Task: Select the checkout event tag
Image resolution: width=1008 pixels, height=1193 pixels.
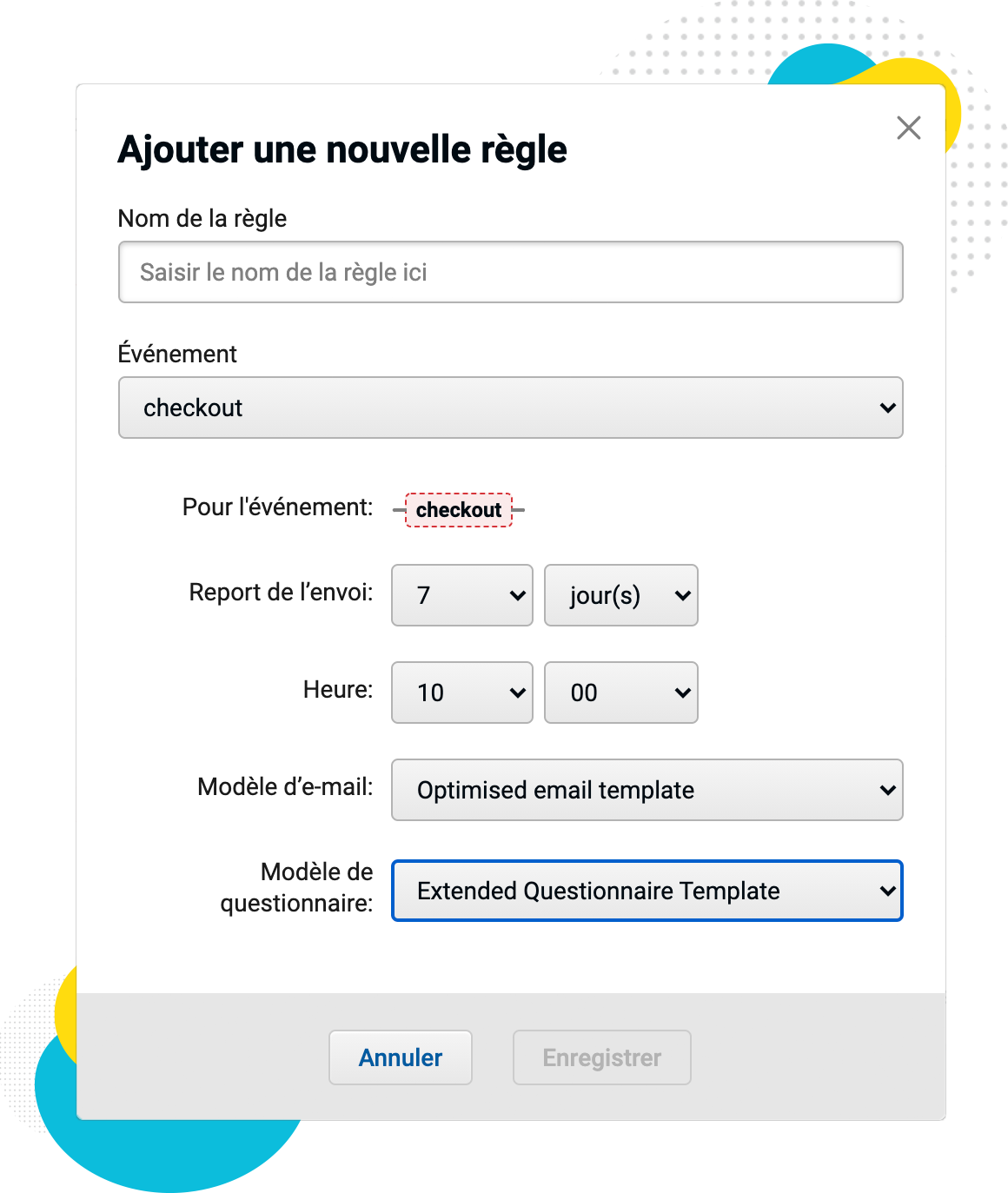Action: (x=459, y=510)
